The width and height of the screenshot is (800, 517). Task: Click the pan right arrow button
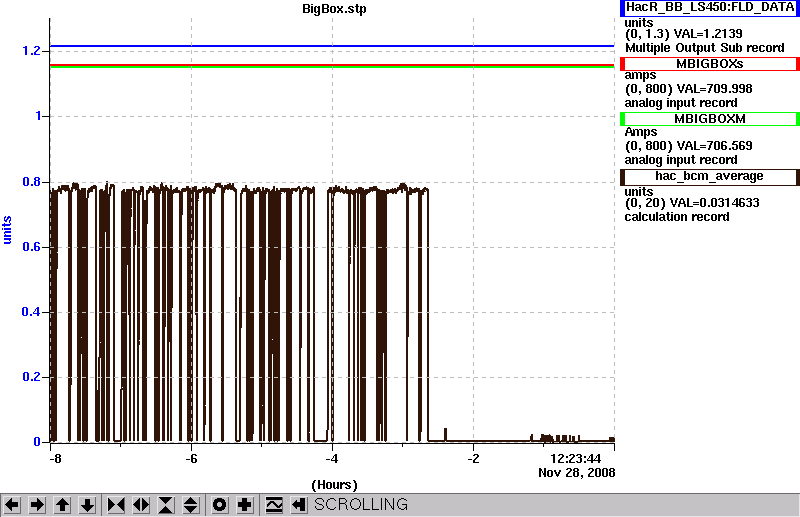(x=37, y=505)
